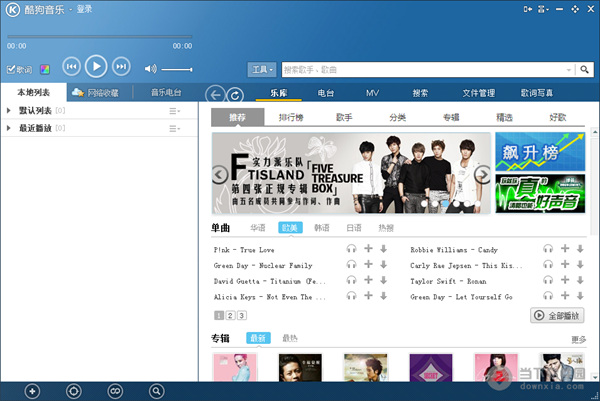Select the 排行榜 sub-tab

pos(291,117)
